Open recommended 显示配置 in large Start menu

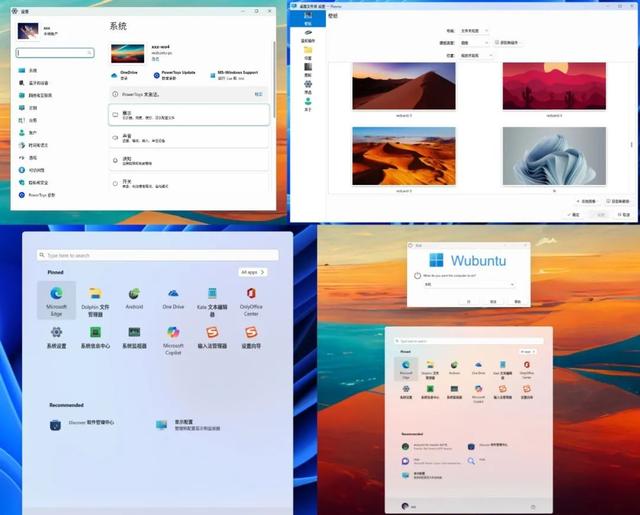(x=188, y=425)
